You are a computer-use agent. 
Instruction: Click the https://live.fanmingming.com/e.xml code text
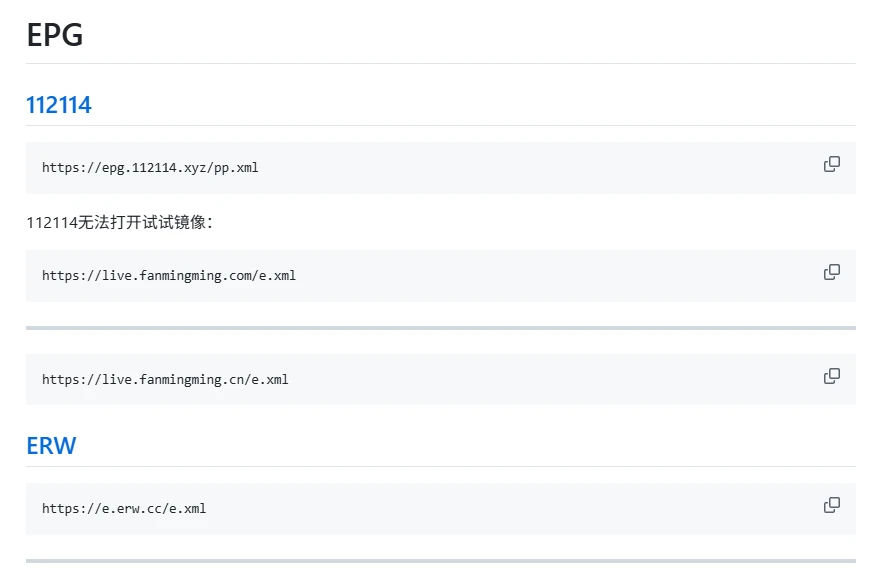click(x=169, y=276)
